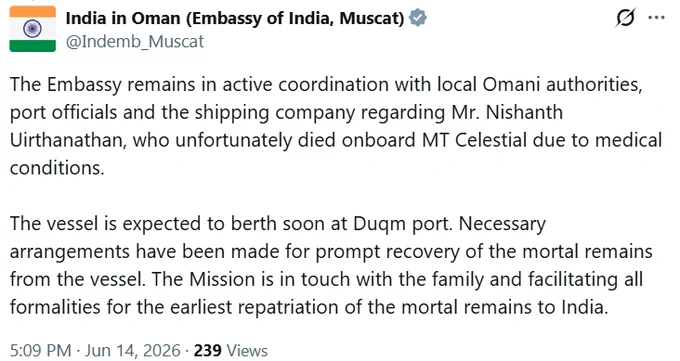Click the phrase local Omani authorities

539,85
